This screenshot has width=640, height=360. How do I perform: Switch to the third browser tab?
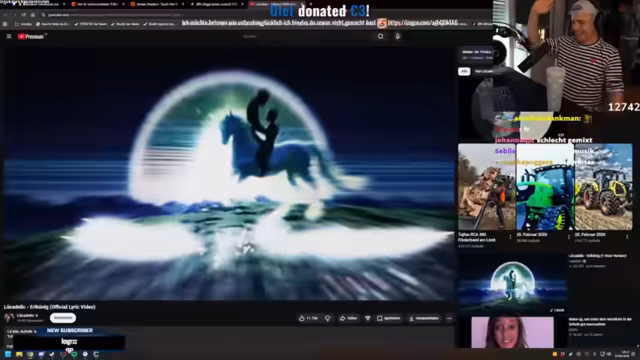(157, 4)
